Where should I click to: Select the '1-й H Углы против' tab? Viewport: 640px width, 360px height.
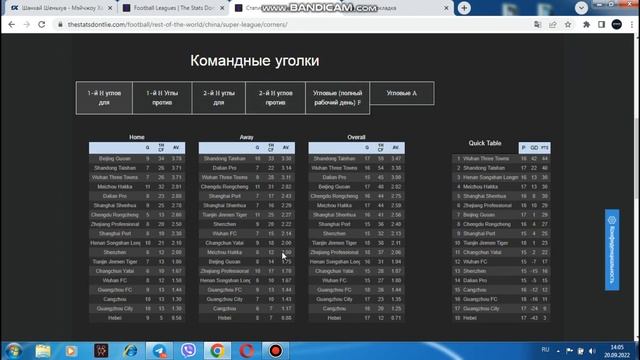point(162,98)
